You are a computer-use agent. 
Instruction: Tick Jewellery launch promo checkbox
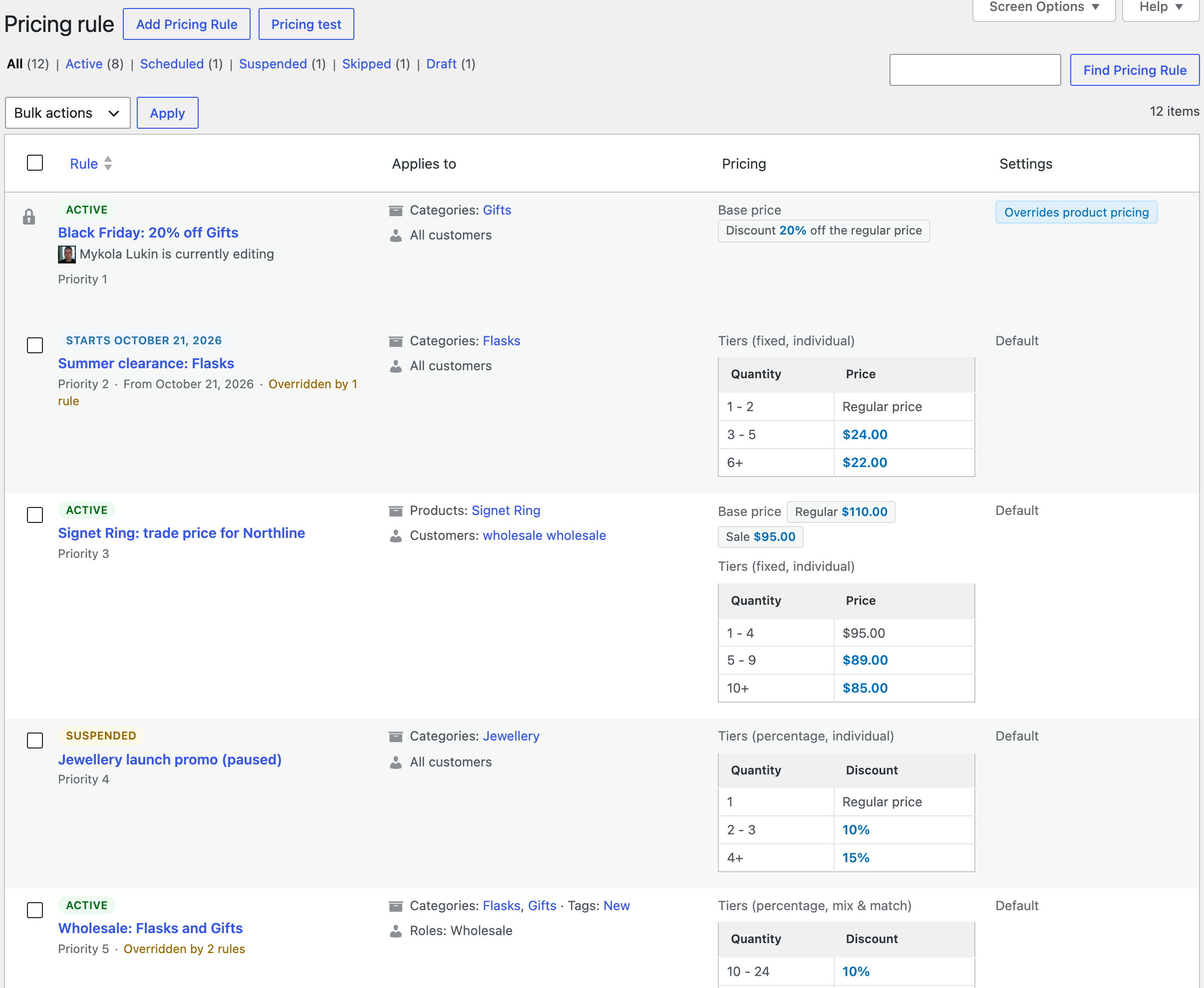tap(35, 740)
